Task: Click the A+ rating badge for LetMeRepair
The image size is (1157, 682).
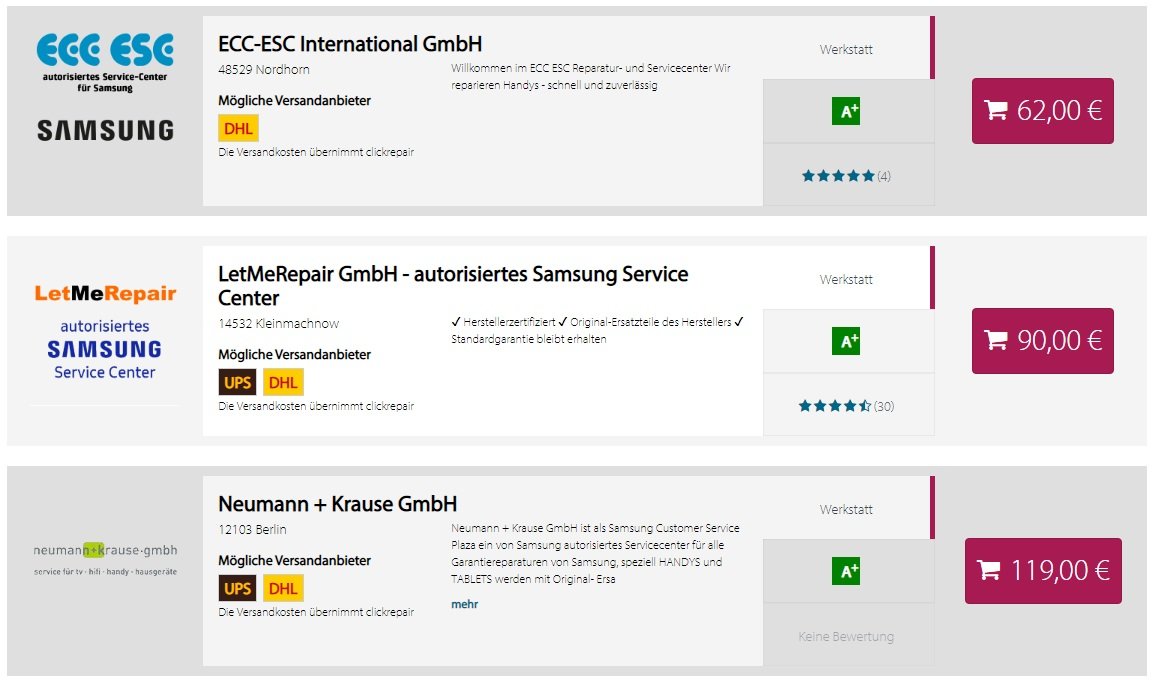Action: (846, 341)
